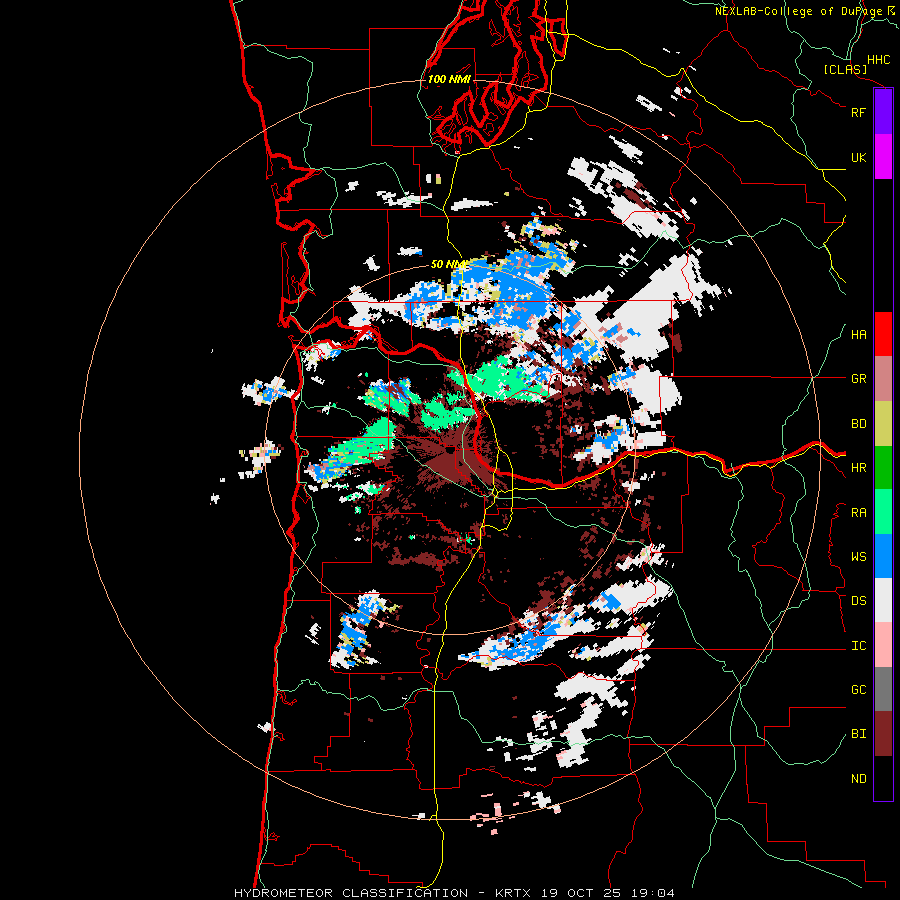Click the RF purple legend swatch

883,112
